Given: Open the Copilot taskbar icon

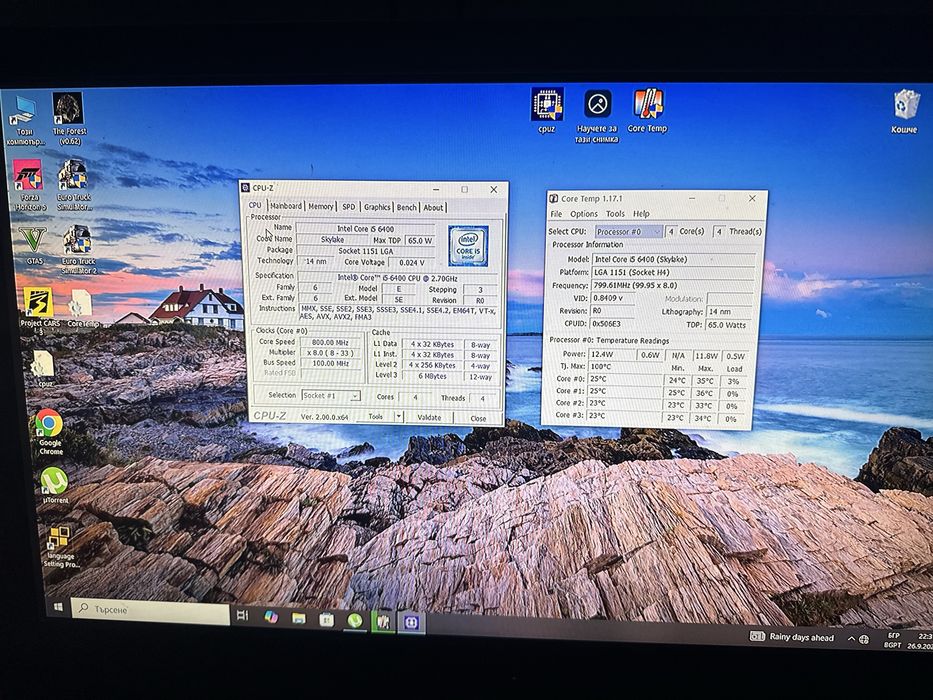Looking at the screenshot, I should tap(271, 616).
